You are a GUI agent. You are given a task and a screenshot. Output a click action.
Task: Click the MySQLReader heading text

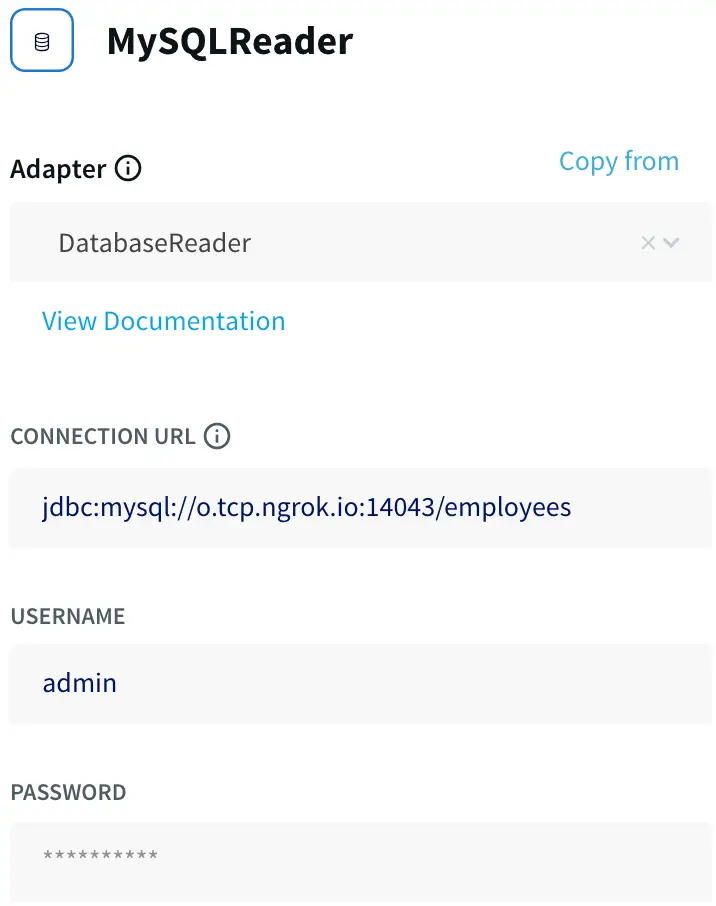[x=229, y=41]
